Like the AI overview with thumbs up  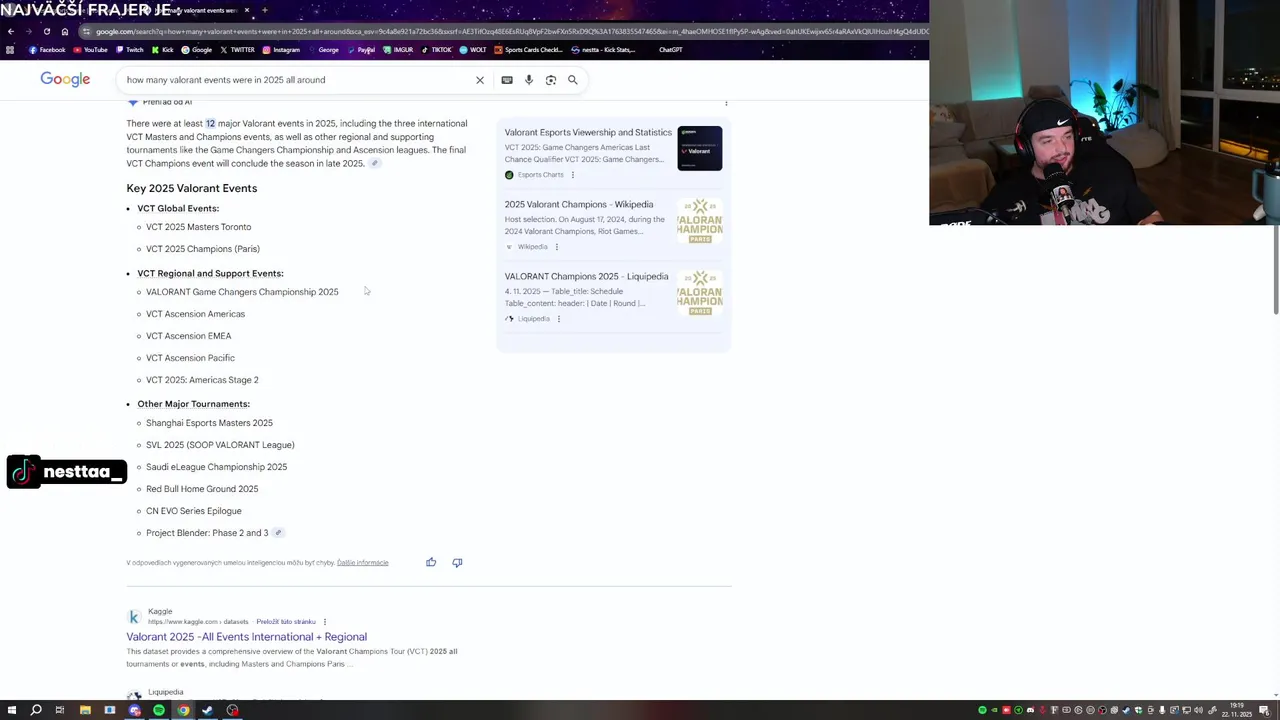click(x=431, y=562)
